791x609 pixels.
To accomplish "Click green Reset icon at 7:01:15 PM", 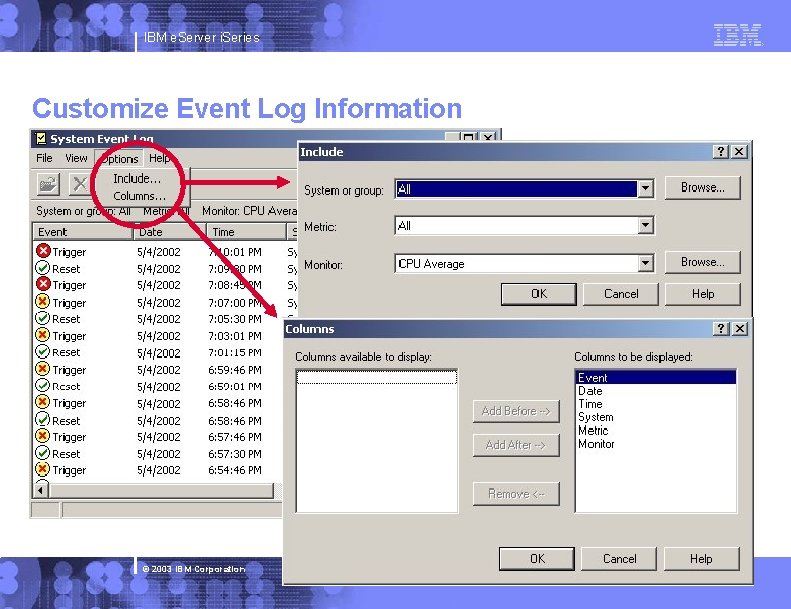I will click(42, 352).
